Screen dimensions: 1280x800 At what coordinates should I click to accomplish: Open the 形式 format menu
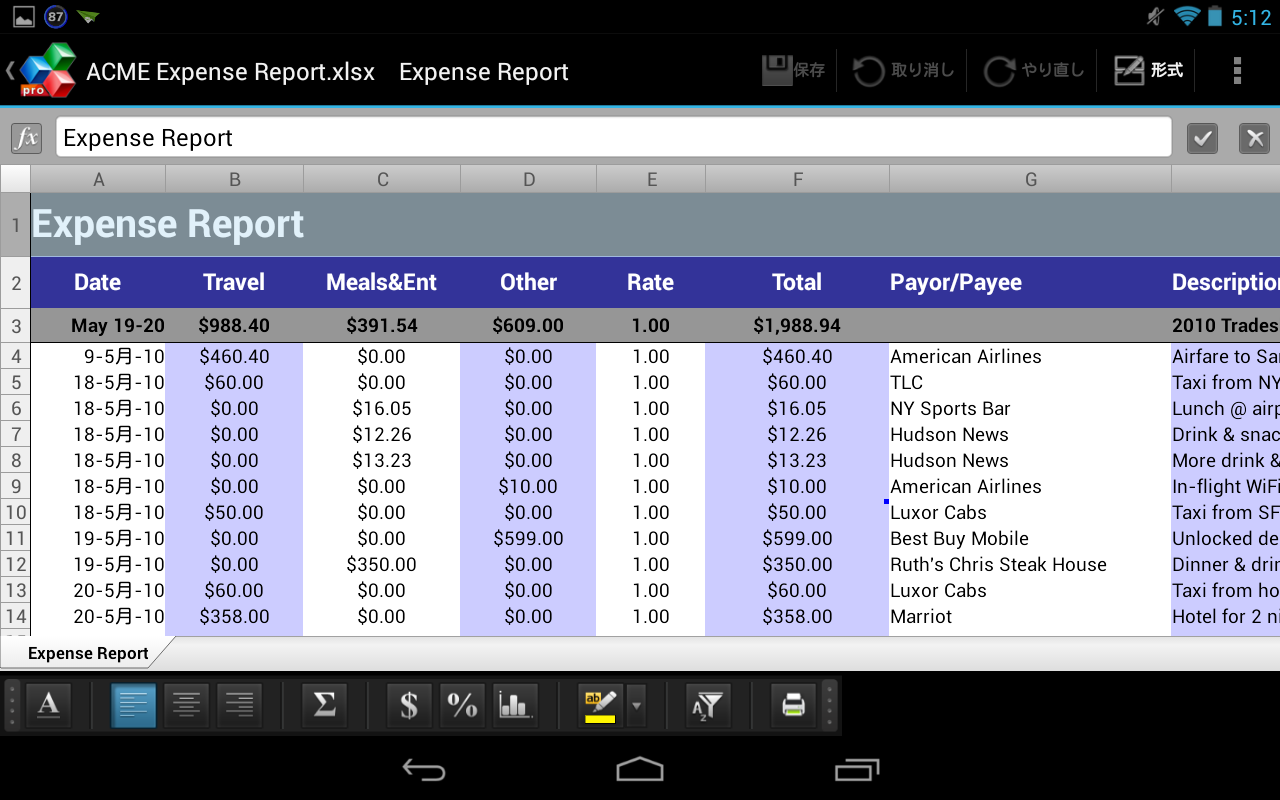[1148, 71]
